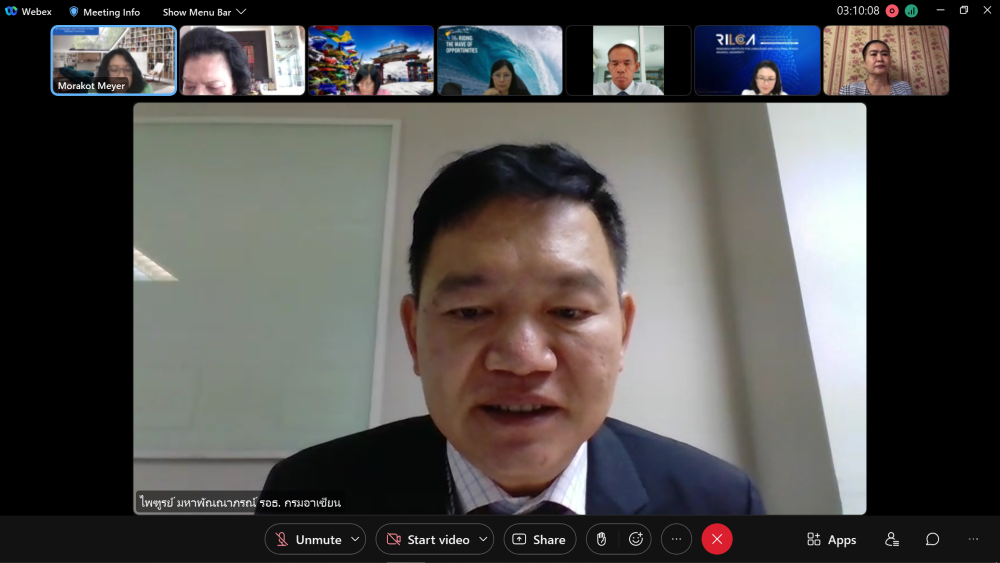Open panel options ellipsis at far right
1000x563 pixels.
point(973,539)
